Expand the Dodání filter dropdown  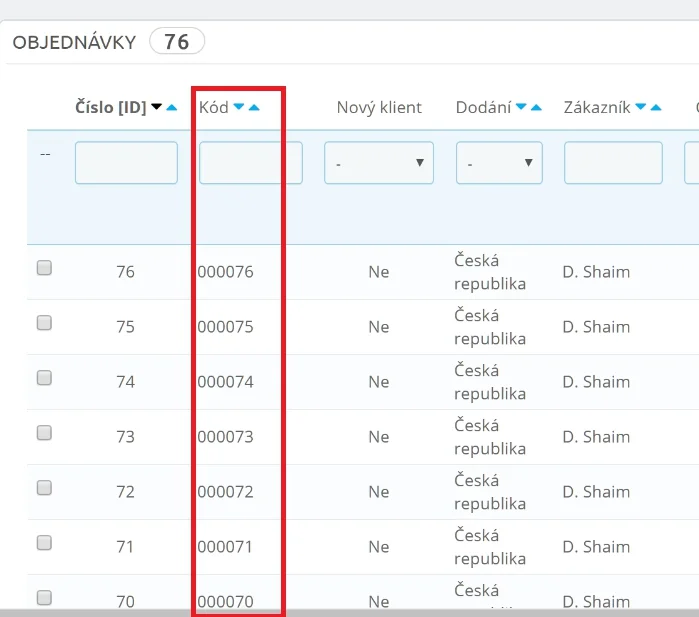pos(499,163)
